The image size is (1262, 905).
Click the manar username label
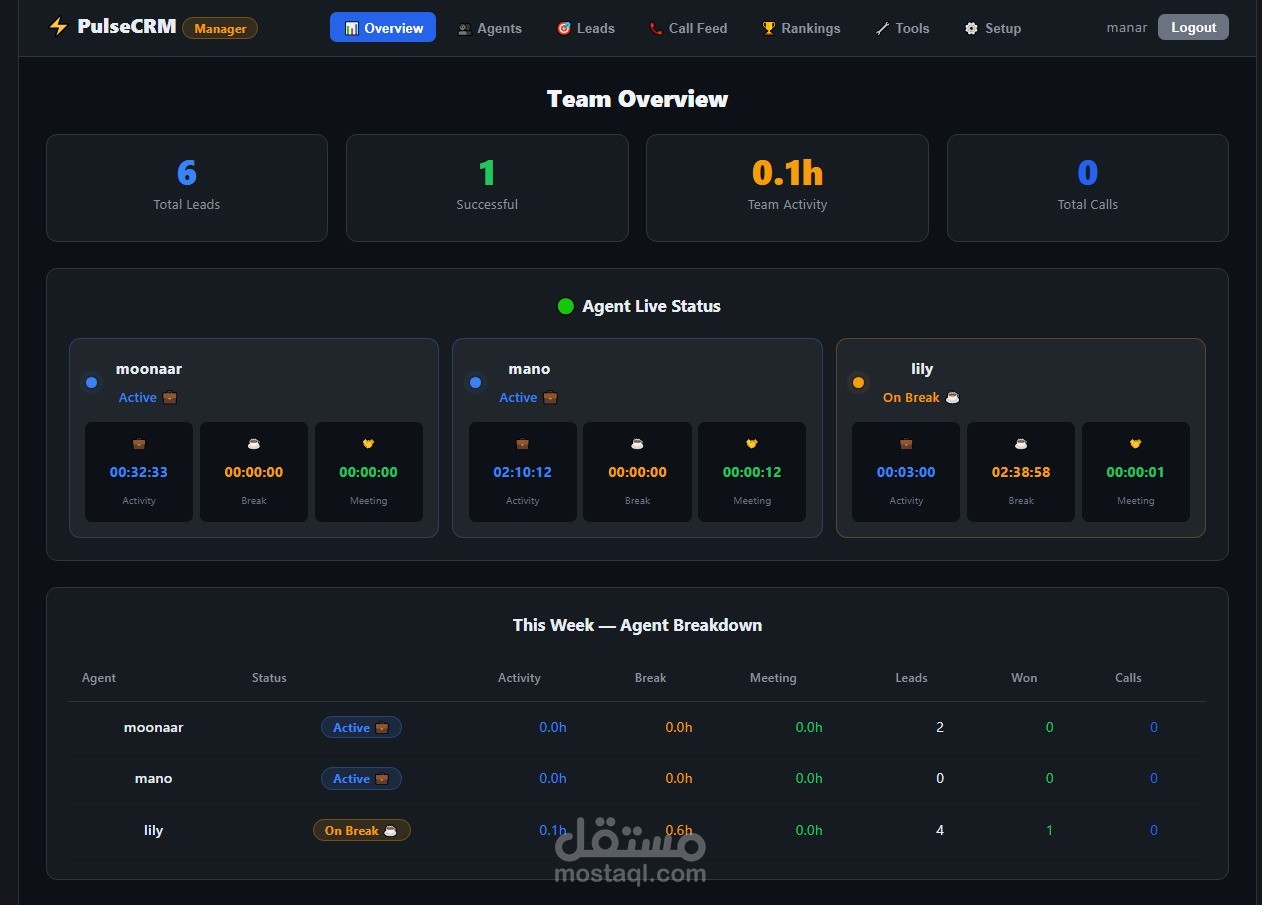coord(1127,27)
